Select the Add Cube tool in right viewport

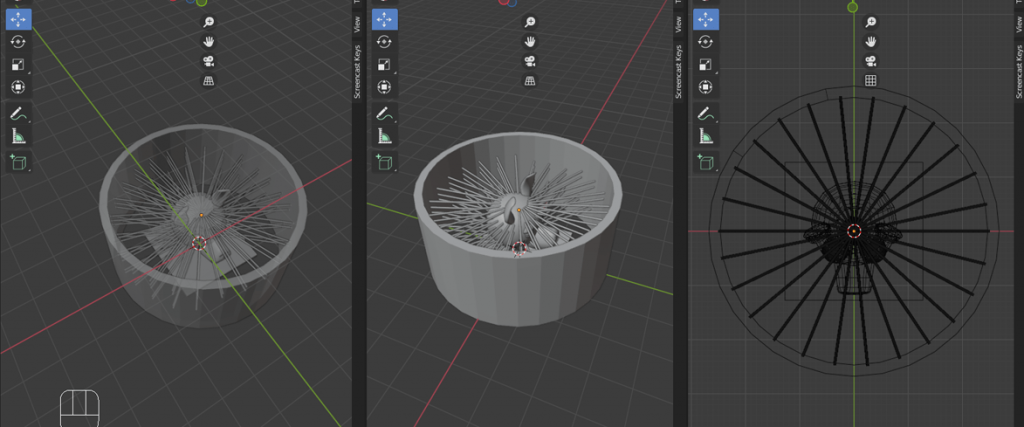[705, 162]
